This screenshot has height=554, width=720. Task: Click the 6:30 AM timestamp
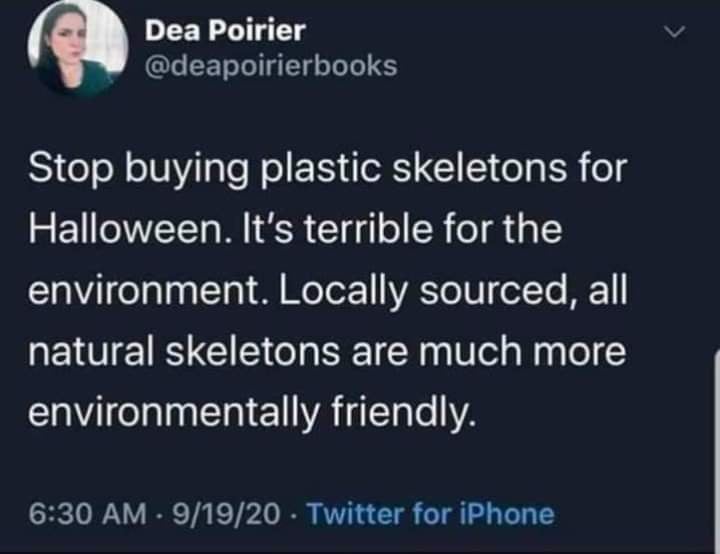pyautogui.click(x=89, y=514)
